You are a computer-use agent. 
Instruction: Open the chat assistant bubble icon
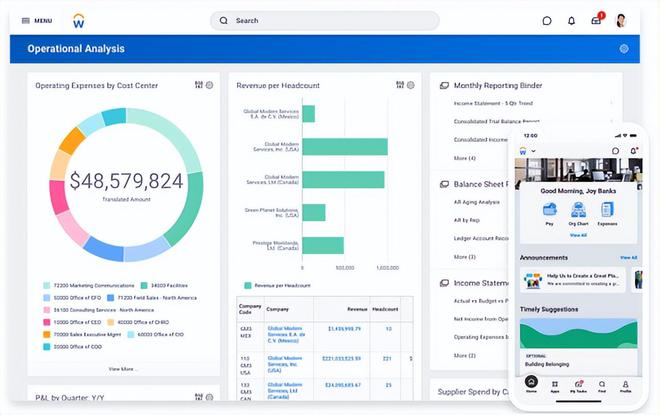click(x=547, y=21)
